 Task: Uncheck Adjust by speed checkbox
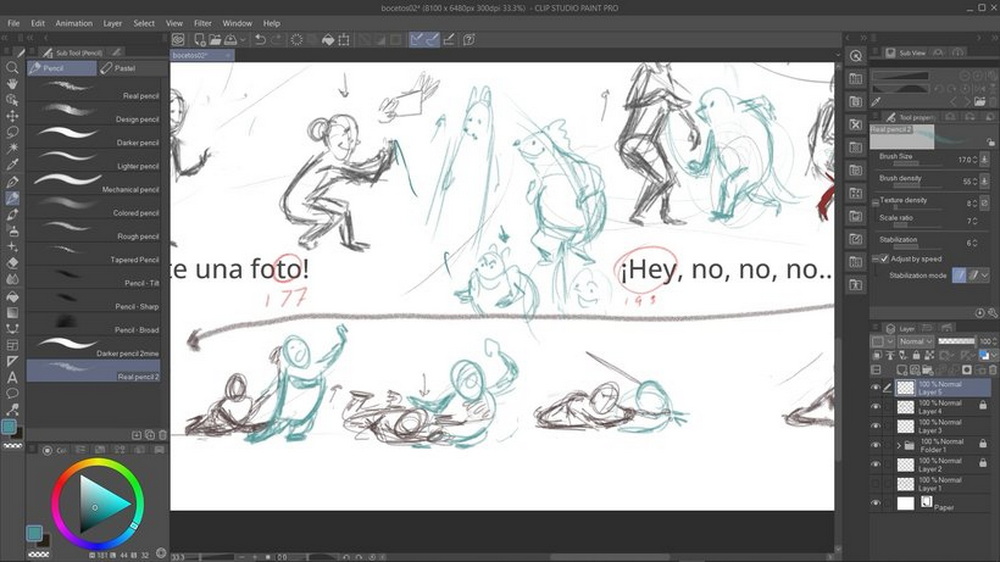[x=884, y=259]
